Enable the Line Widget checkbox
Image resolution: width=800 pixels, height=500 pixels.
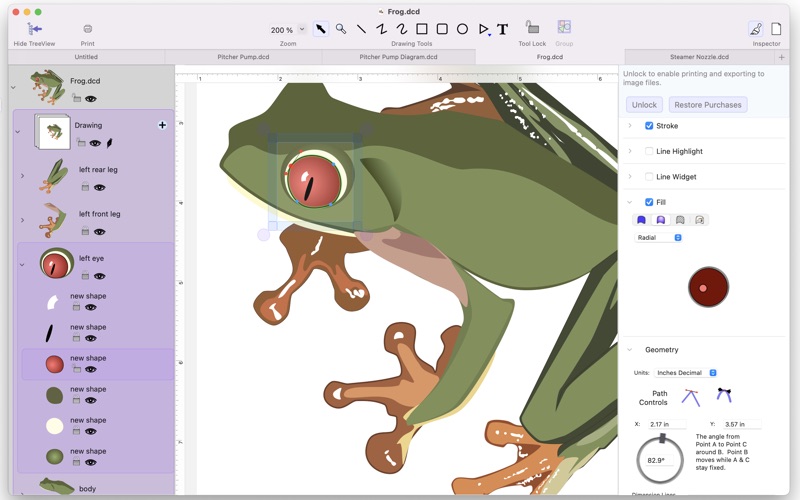(649, 177)
